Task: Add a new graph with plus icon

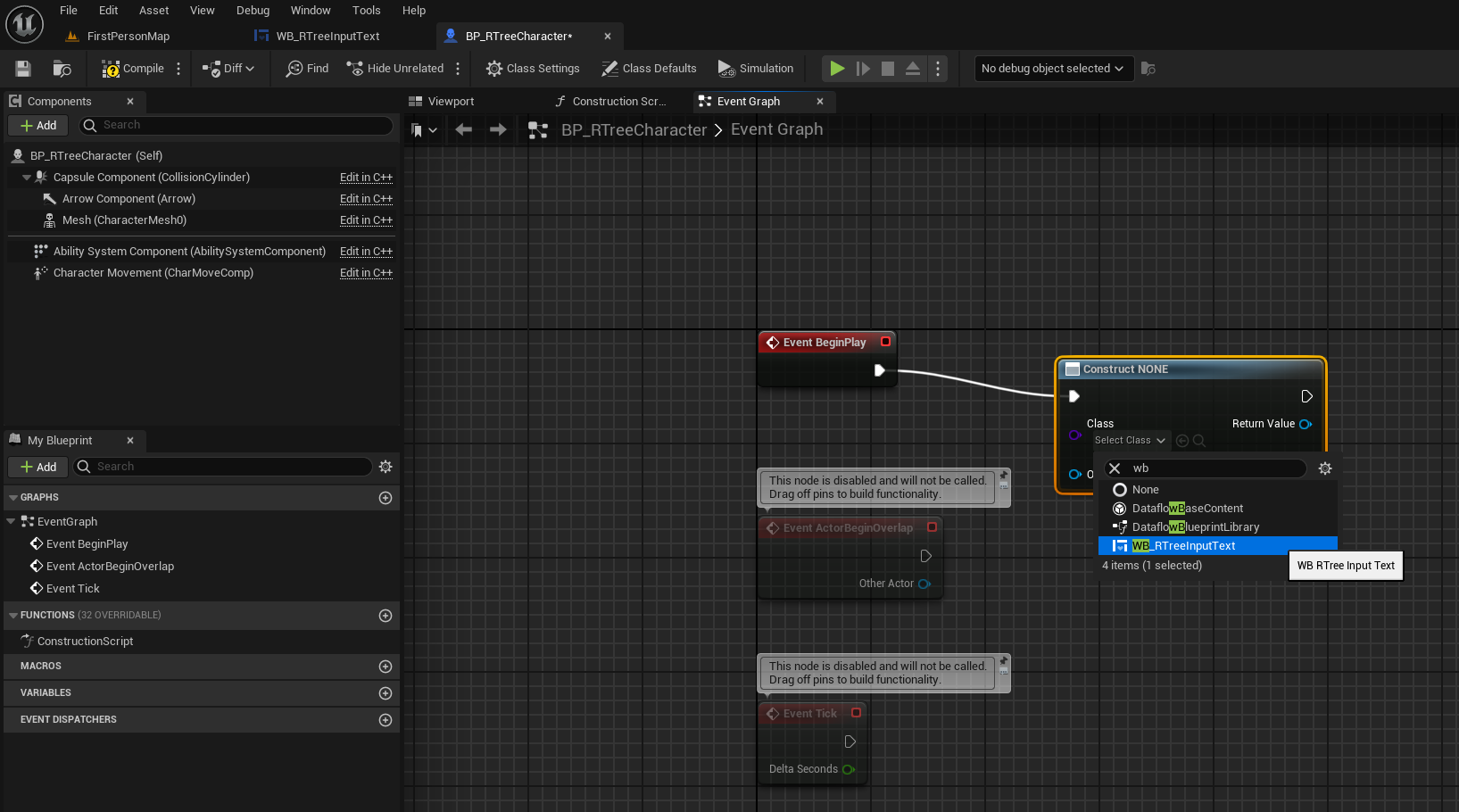Action: pos(385,498)
